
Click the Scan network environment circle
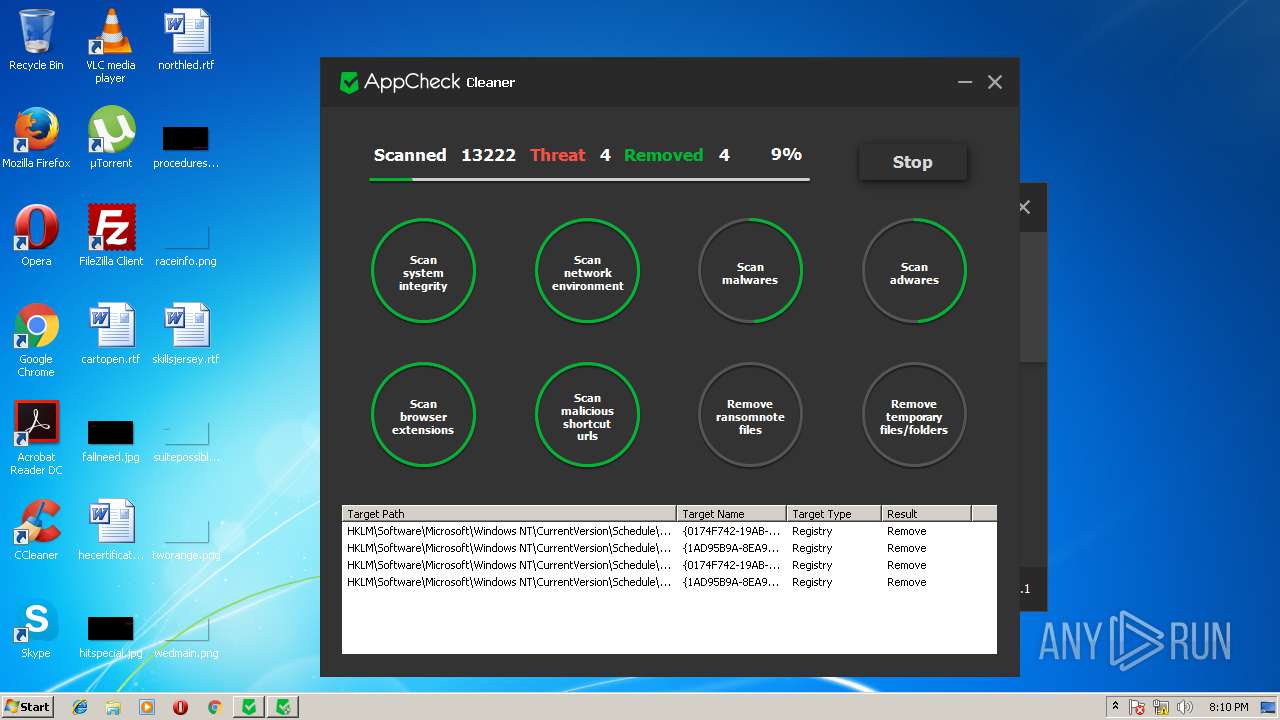(587, 272)
